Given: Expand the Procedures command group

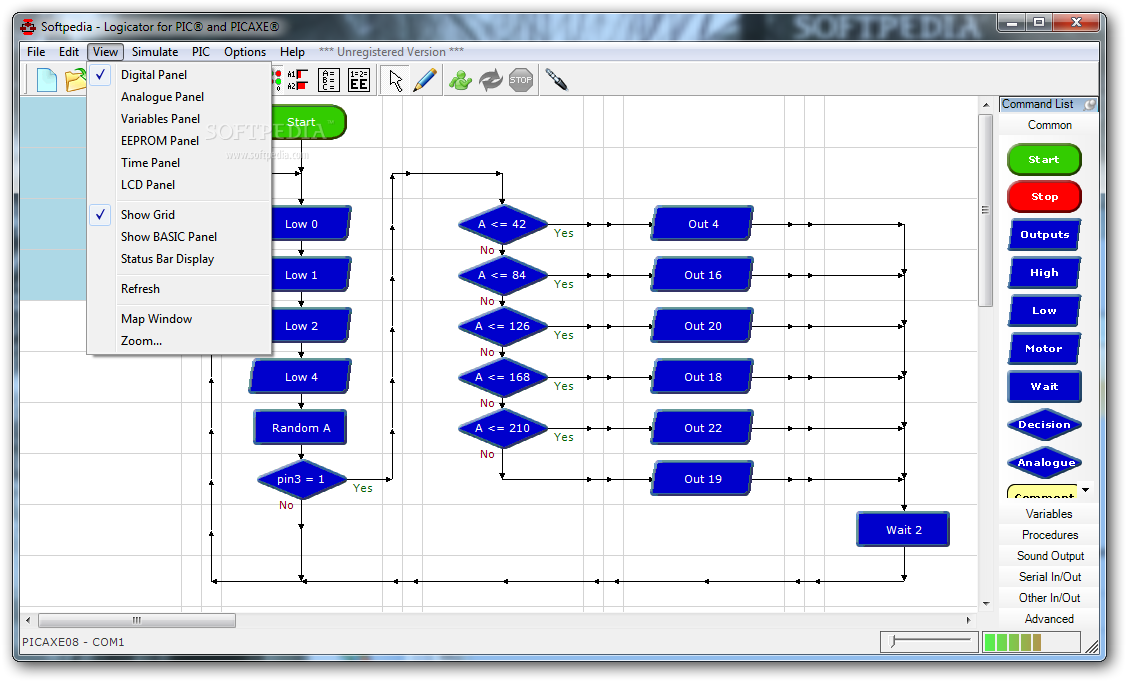Looking at the screenshot, I should [1049, 535].
